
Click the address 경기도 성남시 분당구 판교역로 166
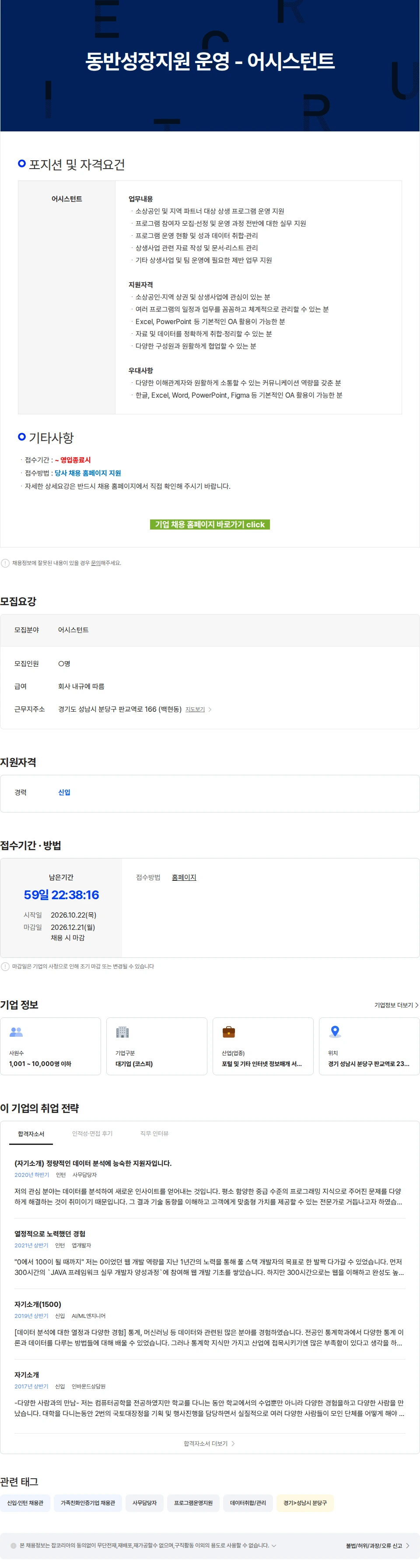point(120,709)
